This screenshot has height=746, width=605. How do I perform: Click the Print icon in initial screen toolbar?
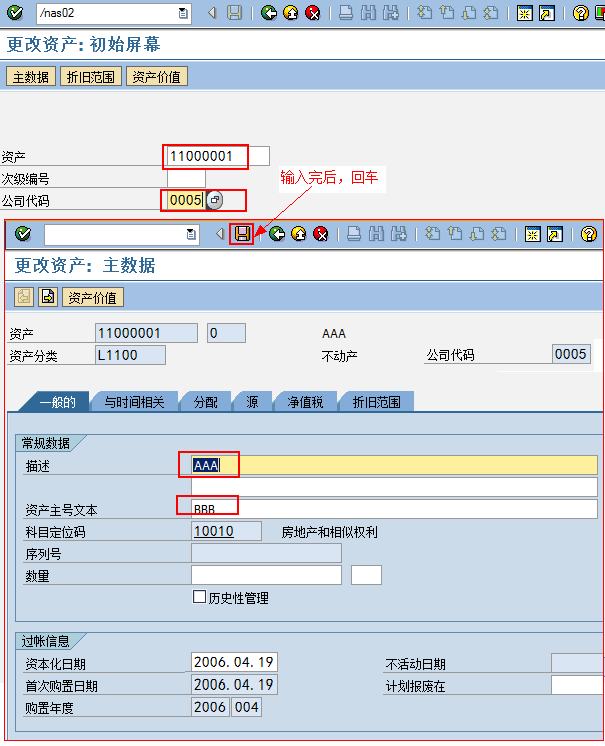pos(346,13)
